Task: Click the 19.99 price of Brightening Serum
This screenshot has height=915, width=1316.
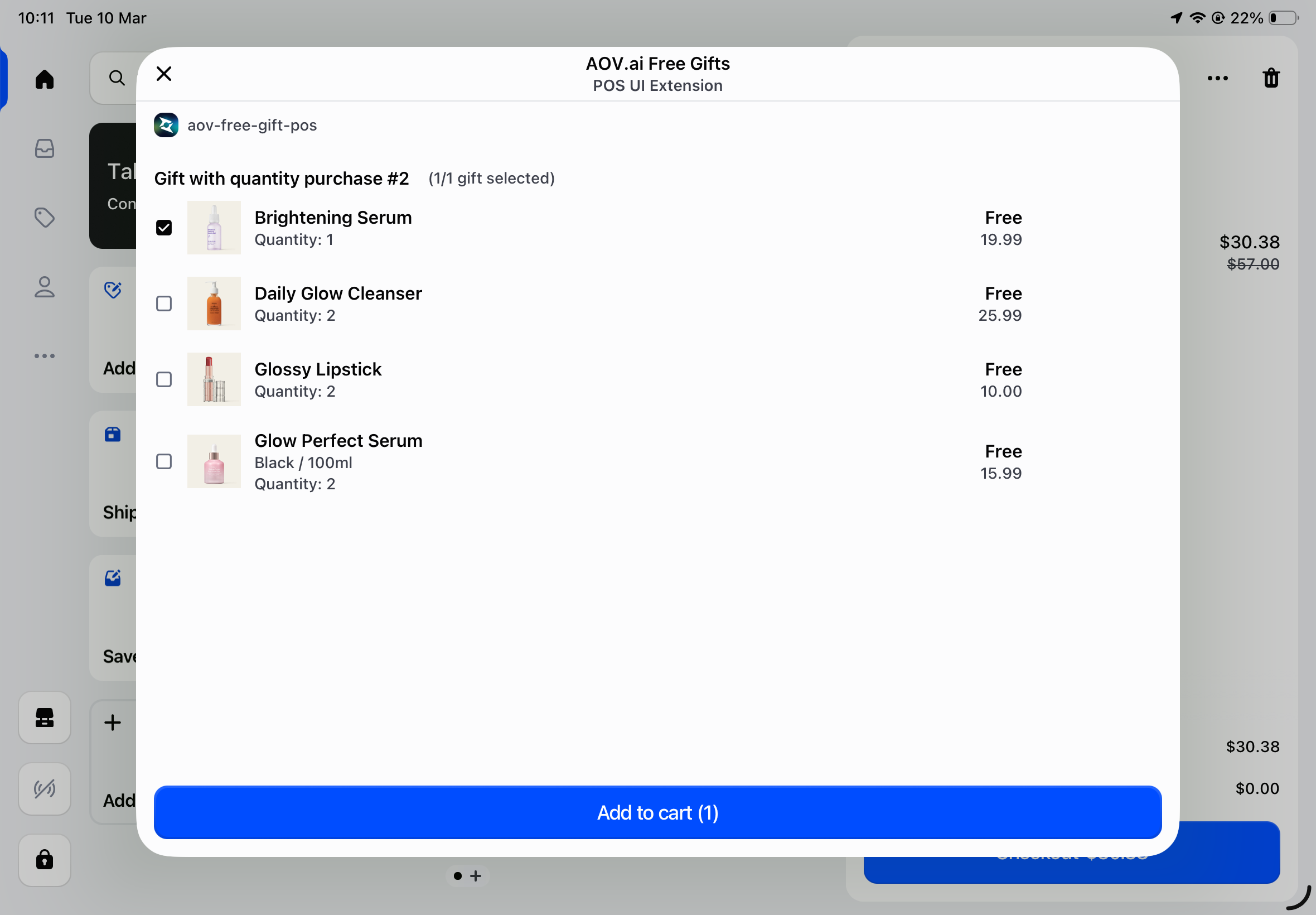Action: [1001, 239]
